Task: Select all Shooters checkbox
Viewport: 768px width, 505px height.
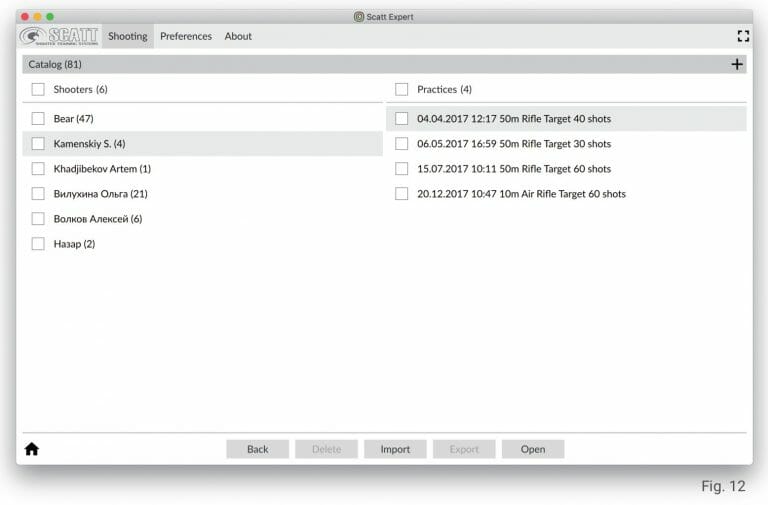Action: [x=38, y=90]
